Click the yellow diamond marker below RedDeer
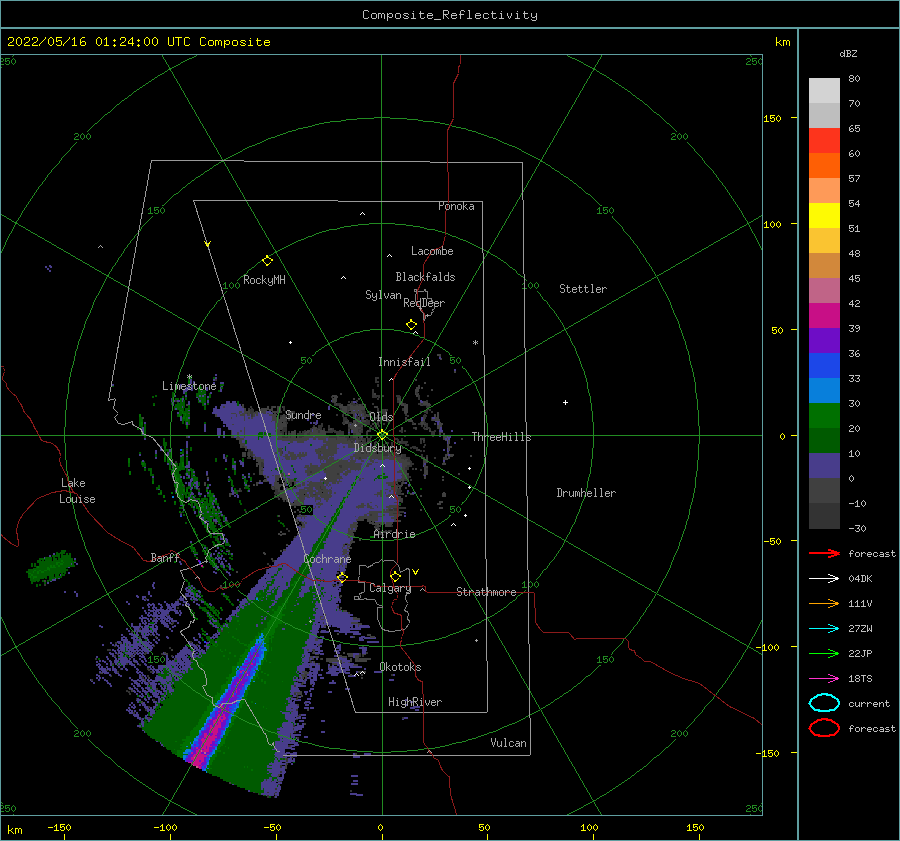Viewport: 900px width, 841px height. [x=411, y=325]
